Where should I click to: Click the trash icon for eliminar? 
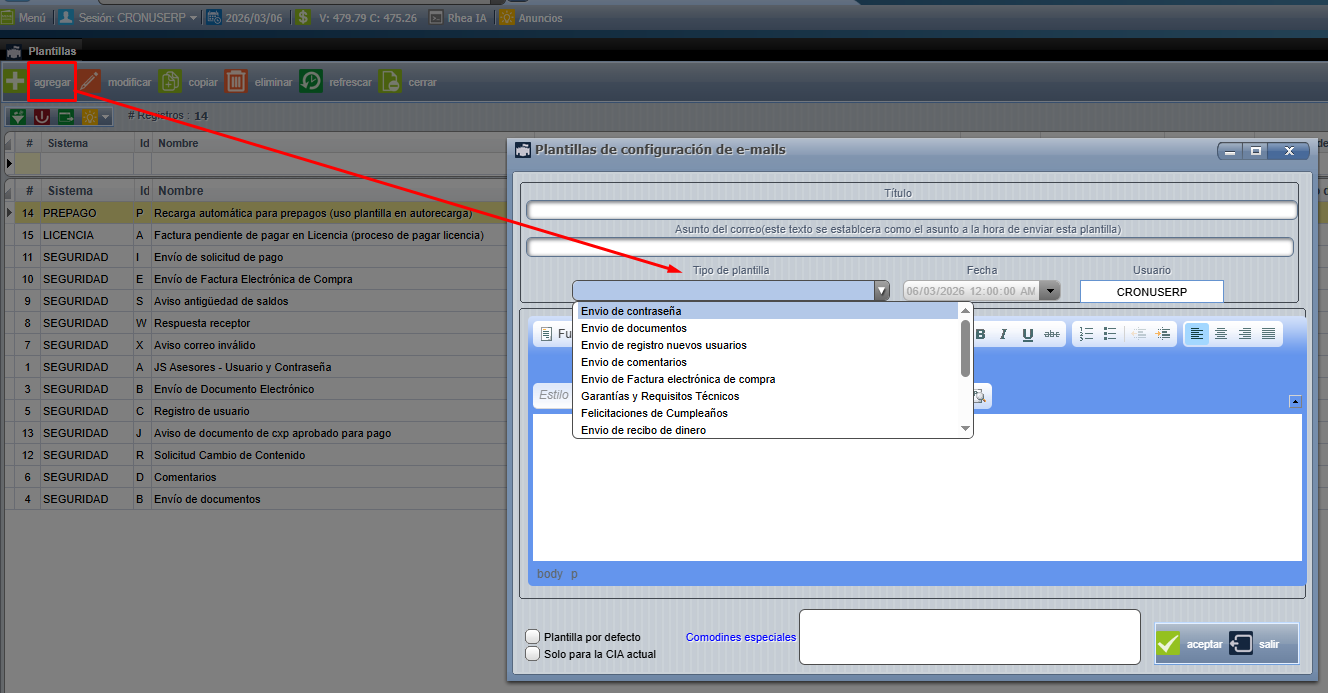[x=236, y=82]
